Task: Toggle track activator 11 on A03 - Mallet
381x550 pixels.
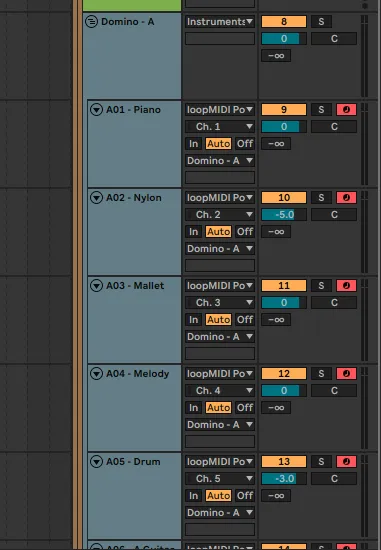Action: click(284, 286)
